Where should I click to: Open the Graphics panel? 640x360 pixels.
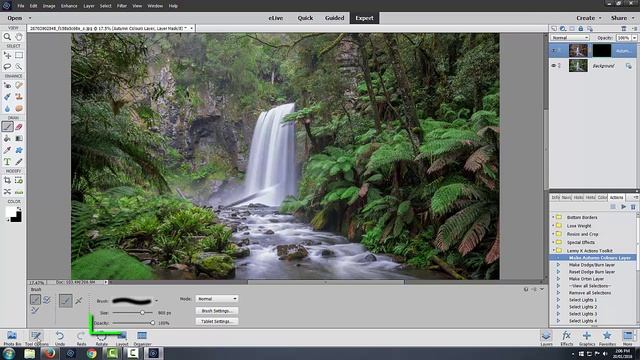[x=587, y=338]
